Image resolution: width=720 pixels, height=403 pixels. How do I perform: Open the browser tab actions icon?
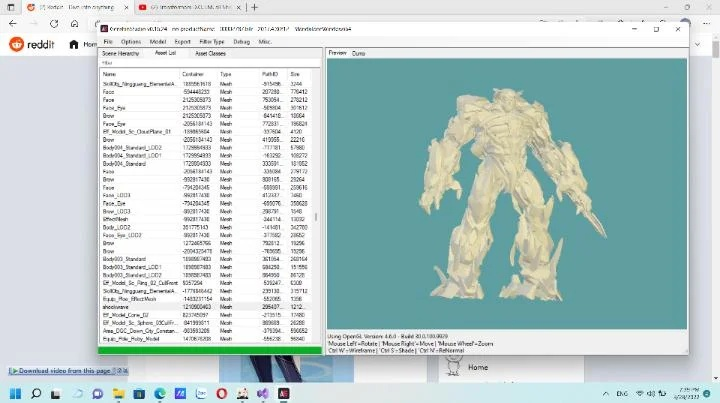11,7
